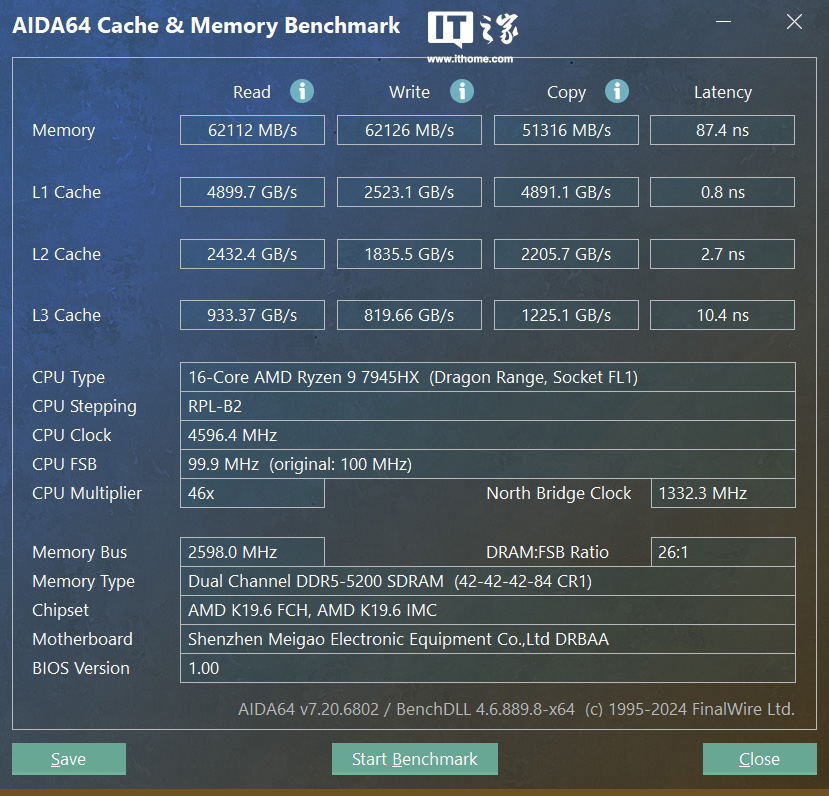Screen dimensions: 829x796
Task: Click the Save button
Action: 69,759
